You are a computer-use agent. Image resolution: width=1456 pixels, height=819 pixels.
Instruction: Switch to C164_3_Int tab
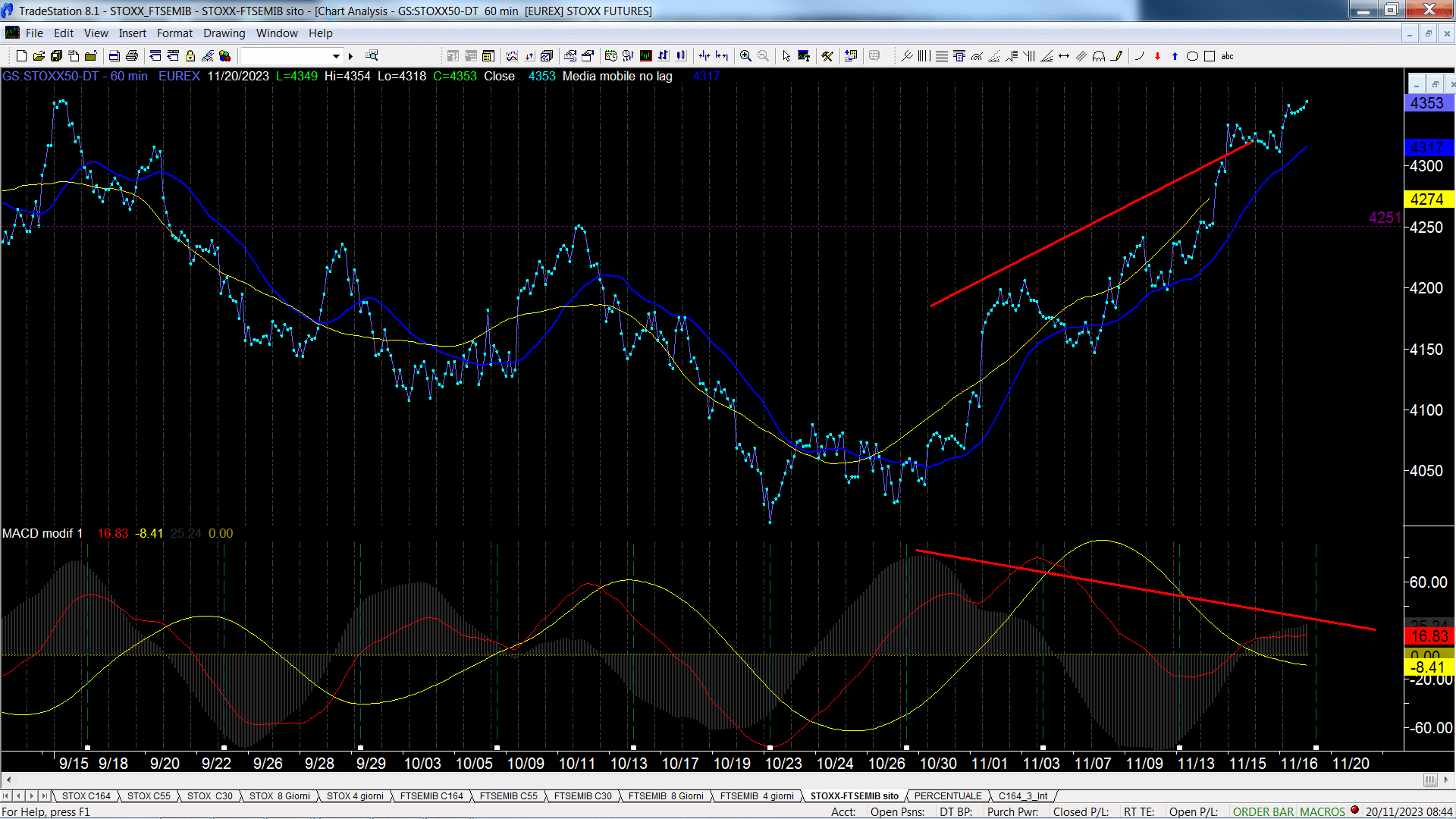pyautogui.click(x=1023, y=795)
